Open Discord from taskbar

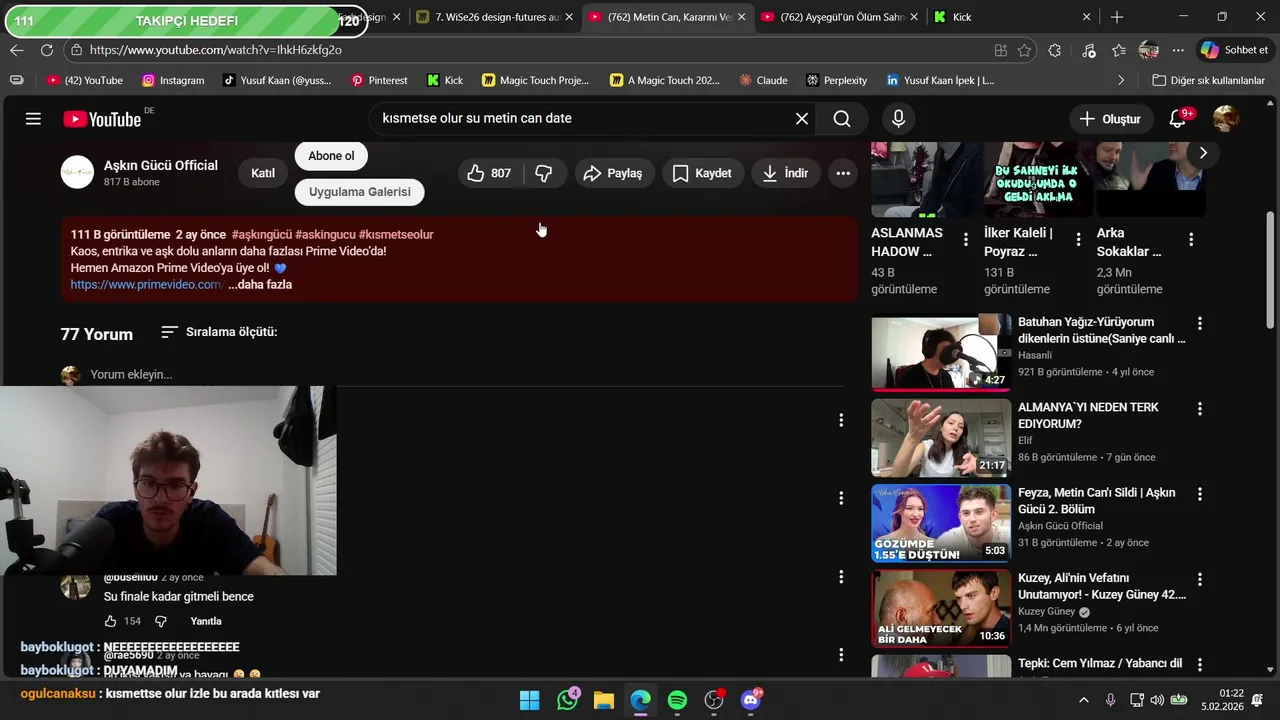(751, 700)
